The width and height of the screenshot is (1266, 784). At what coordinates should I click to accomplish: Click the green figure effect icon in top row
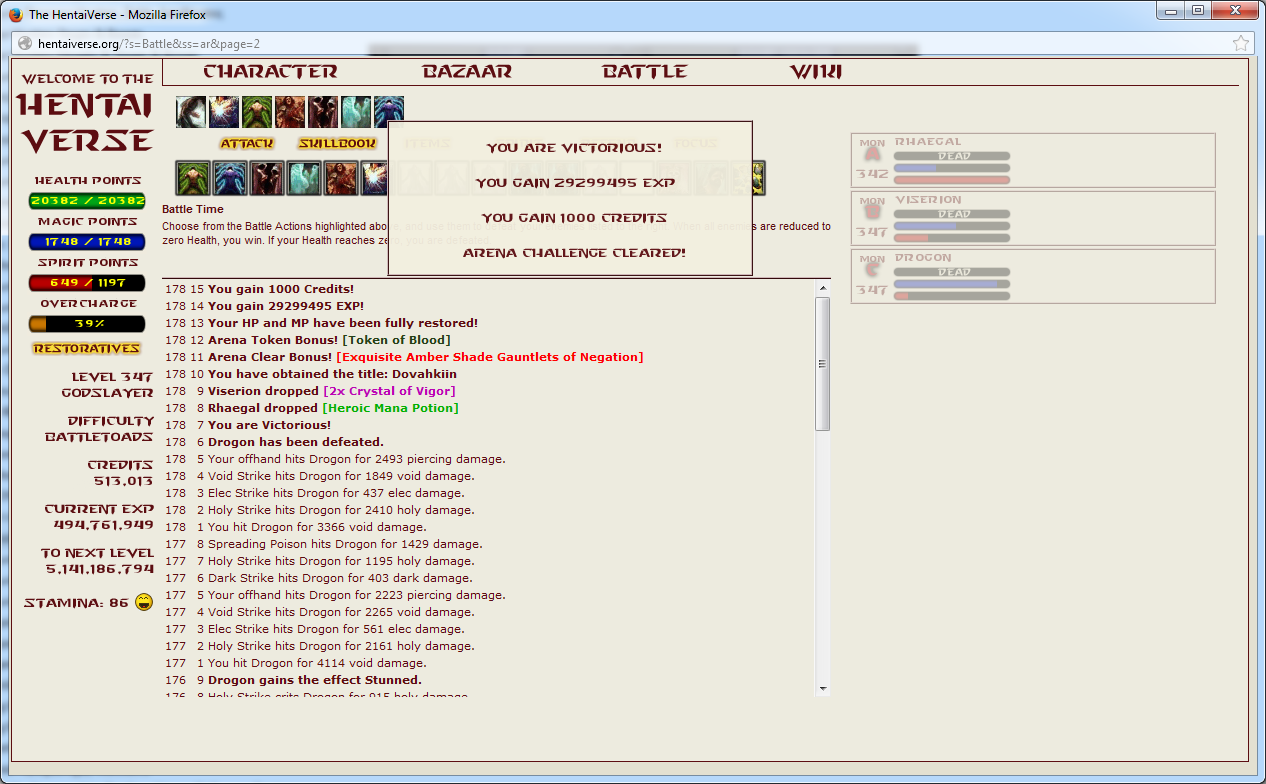(257, 111)
